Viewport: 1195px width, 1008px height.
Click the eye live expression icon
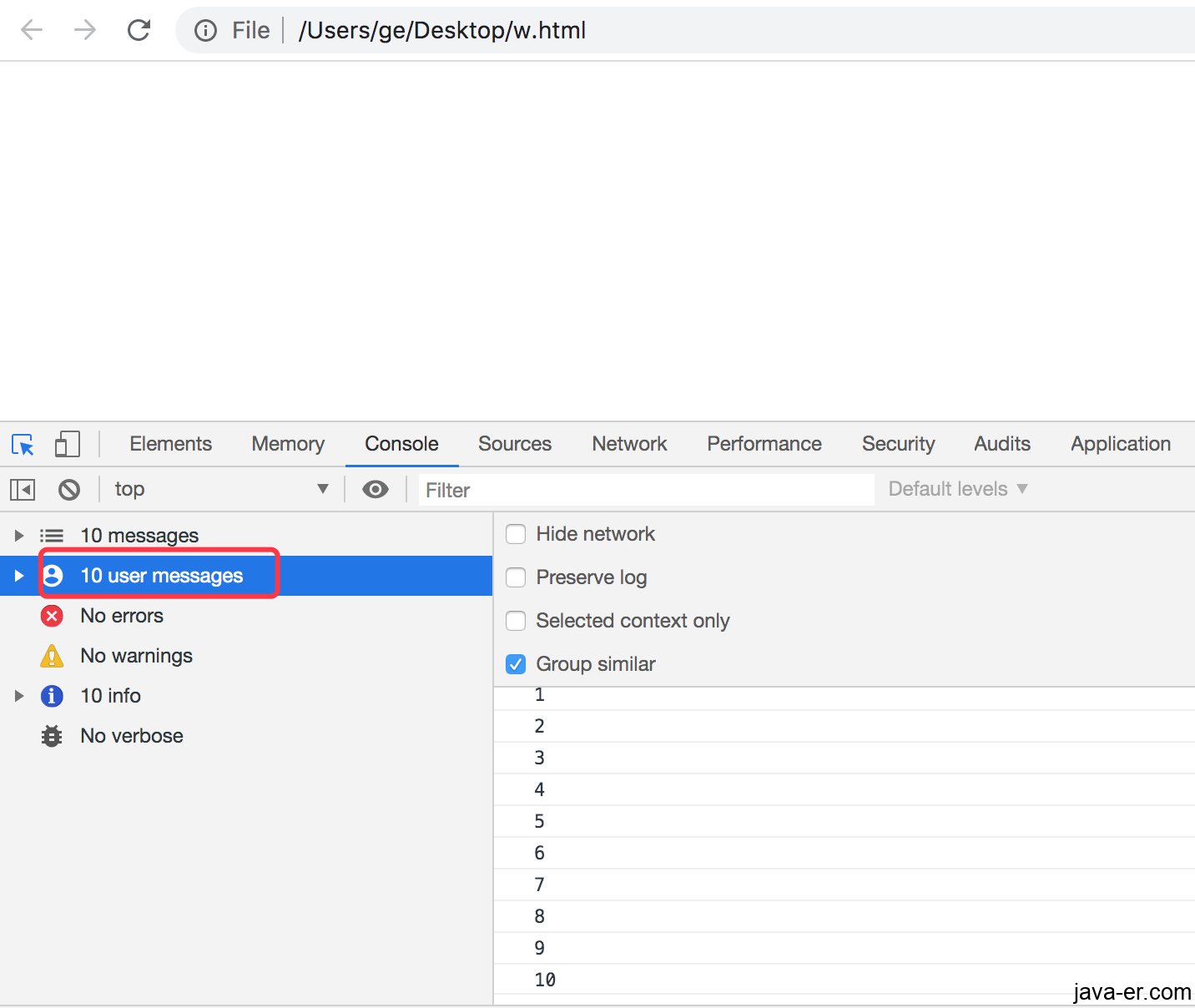point(376,490)
